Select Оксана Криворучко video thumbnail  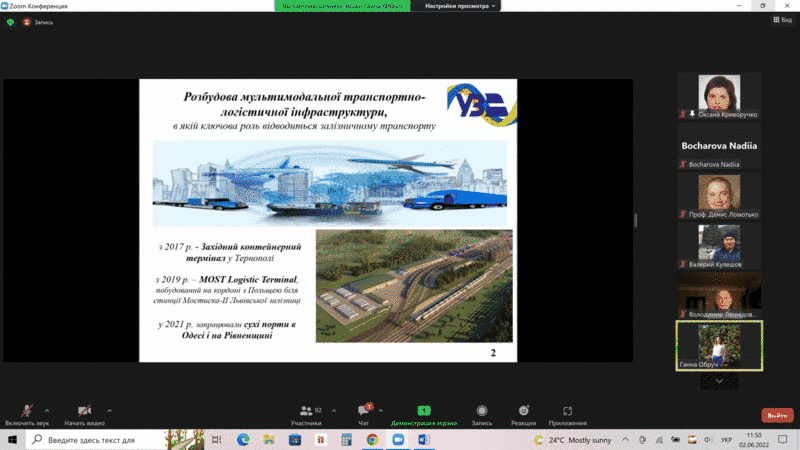tap(719, 96)
